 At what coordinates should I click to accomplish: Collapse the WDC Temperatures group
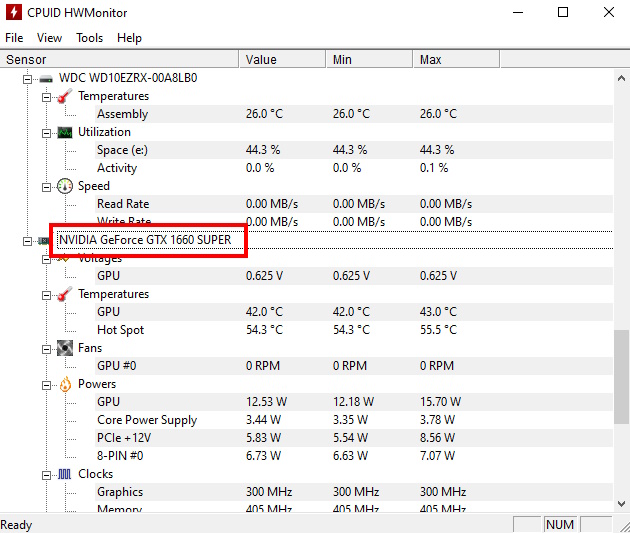[47, 97]
